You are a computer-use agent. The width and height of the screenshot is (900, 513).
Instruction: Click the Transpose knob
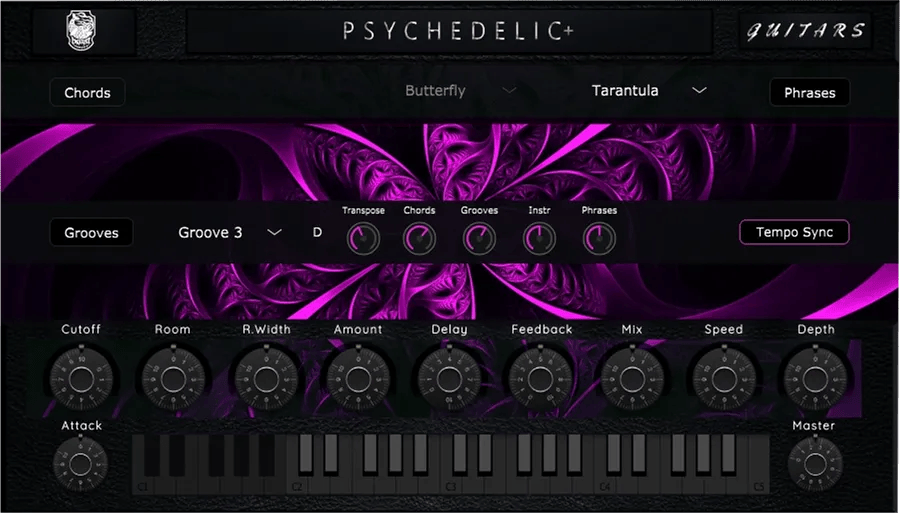[x=363, y=238]
